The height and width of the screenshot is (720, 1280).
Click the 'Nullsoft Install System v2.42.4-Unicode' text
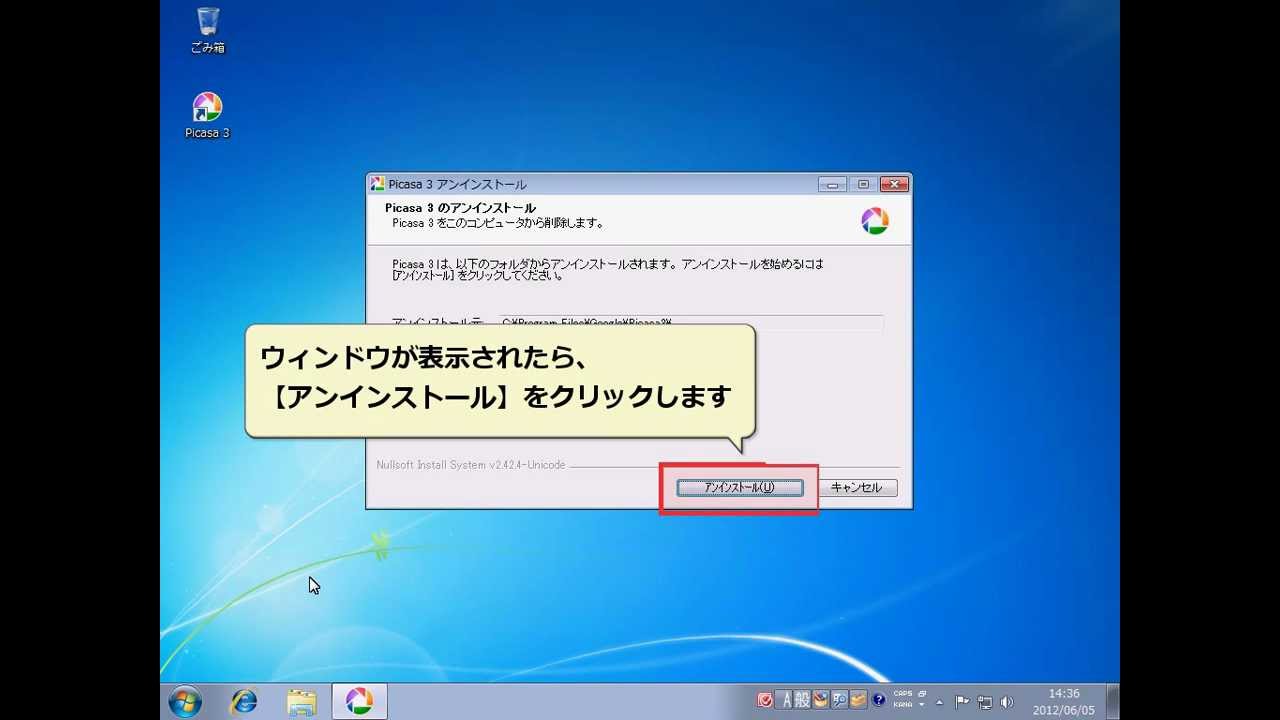click(471, 465)
